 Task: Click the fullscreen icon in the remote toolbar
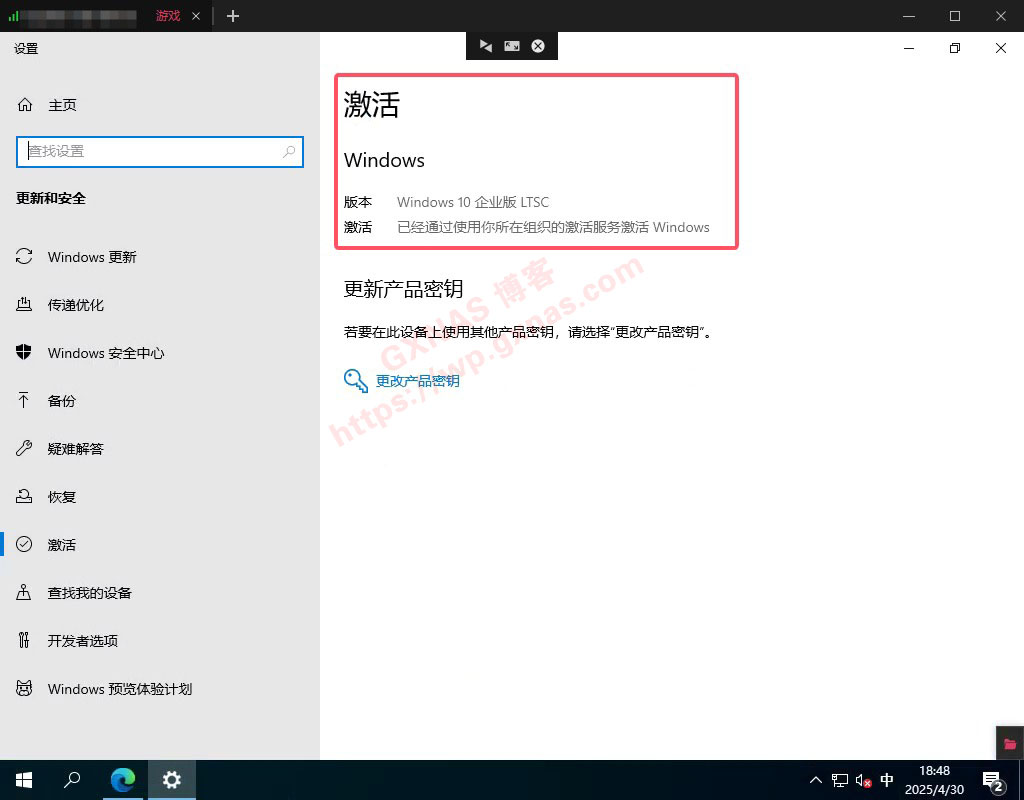(512, 46)
